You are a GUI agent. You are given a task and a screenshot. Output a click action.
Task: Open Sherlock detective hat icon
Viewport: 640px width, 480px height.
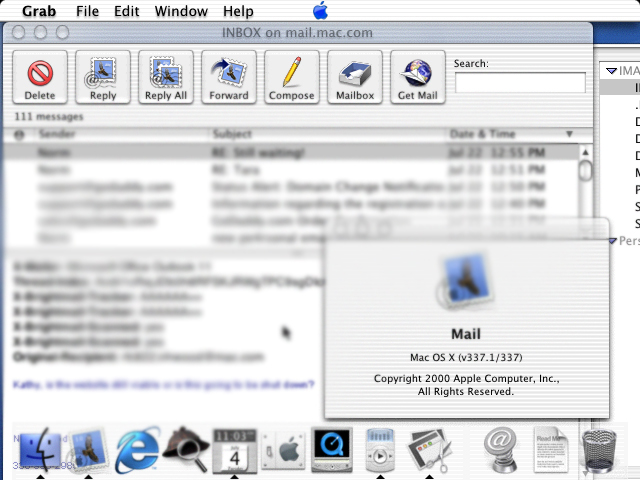186,450
